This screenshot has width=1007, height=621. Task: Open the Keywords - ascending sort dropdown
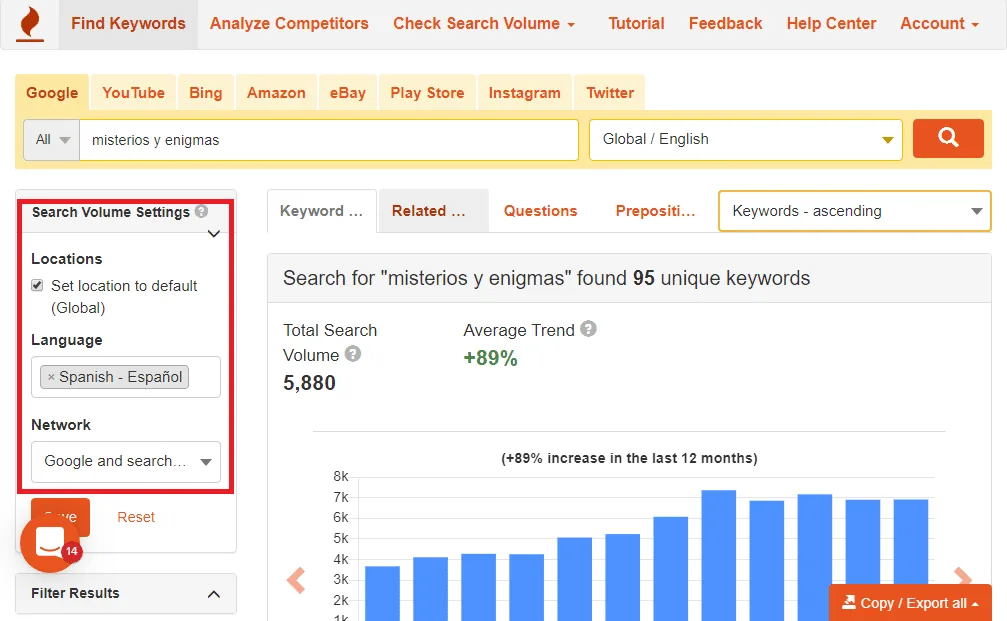[855, 211]
